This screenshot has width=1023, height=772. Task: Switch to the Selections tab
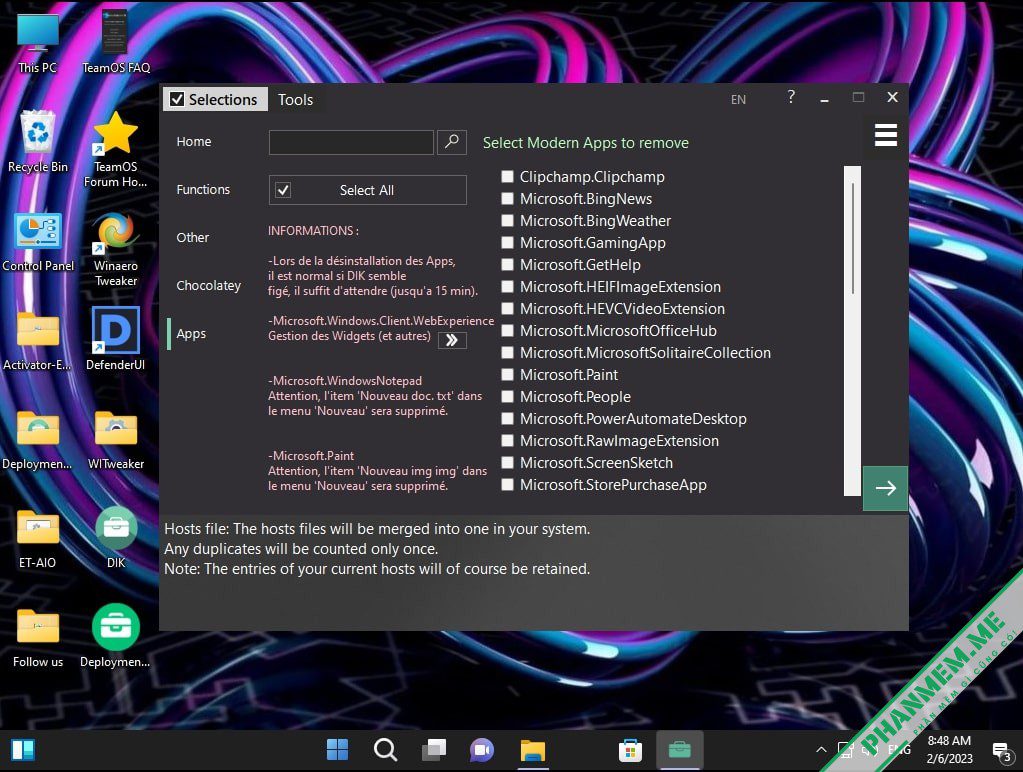coord(215,99)
